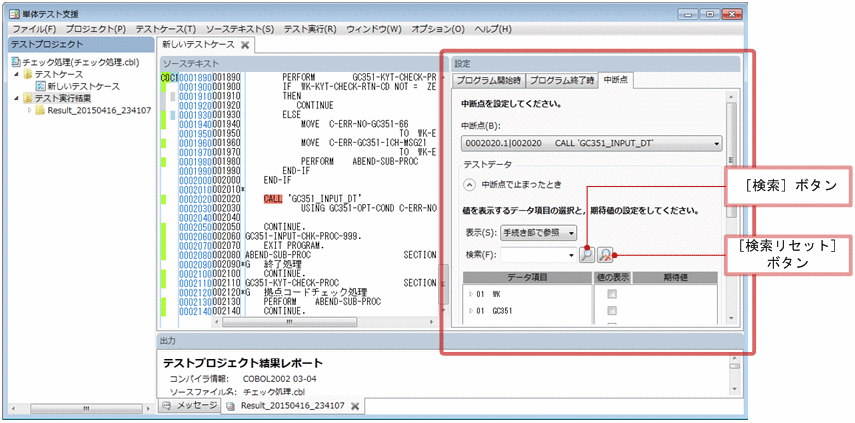855x423 pixels.
Task: Click the highlighted CALL statement on line 002020
Action: point(273,198)
